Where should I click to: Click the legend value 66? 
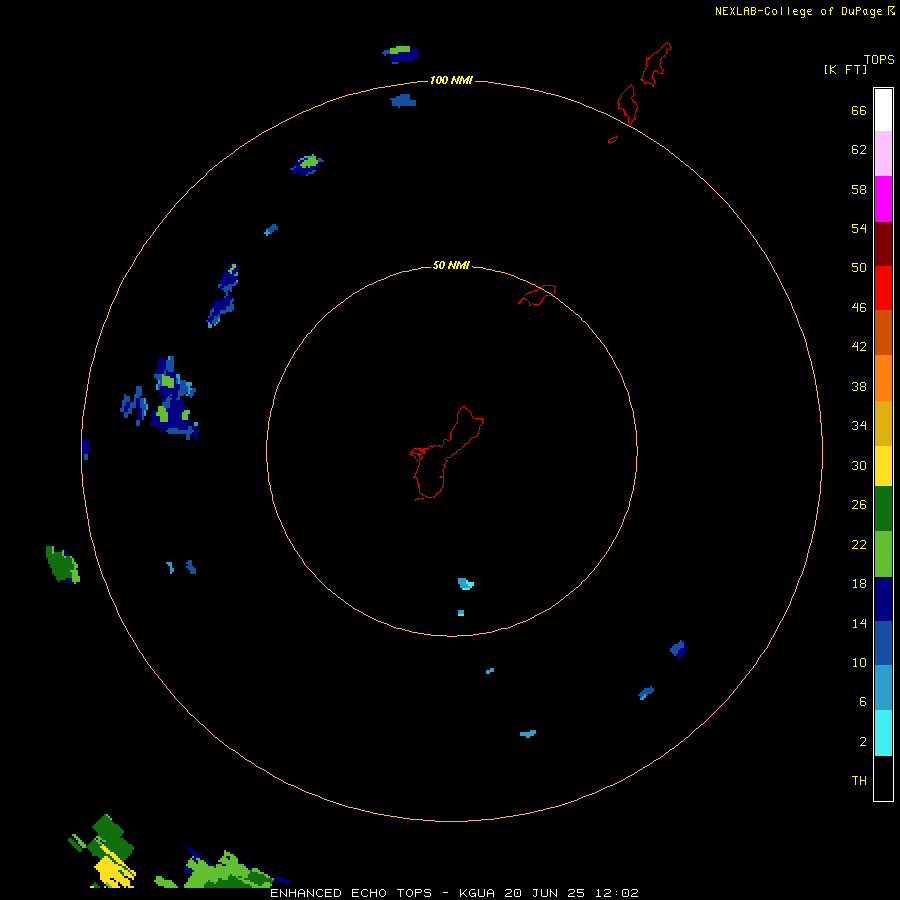click(x=859, y=110)
